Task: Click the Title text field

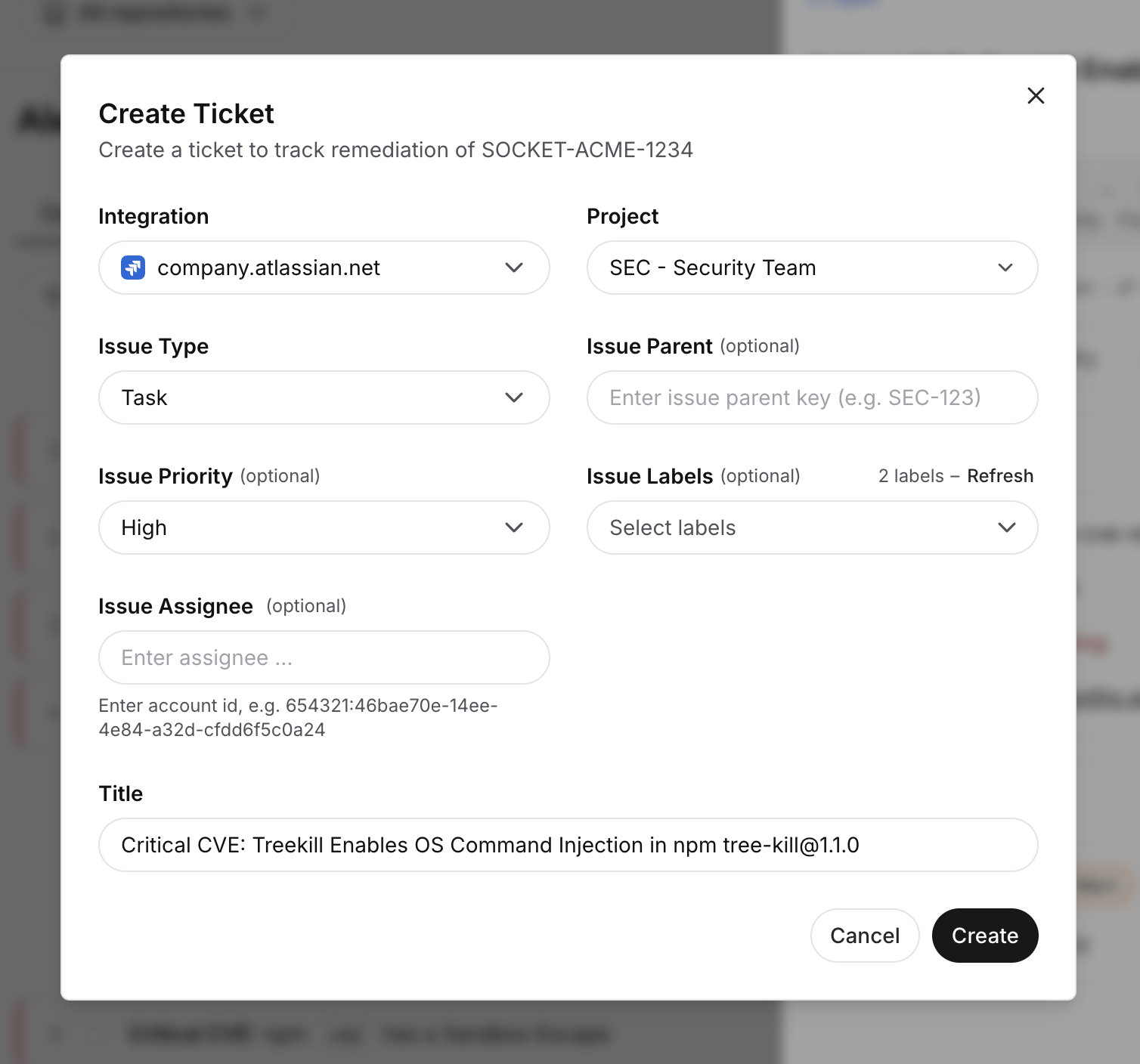Action: click(568, 845)
